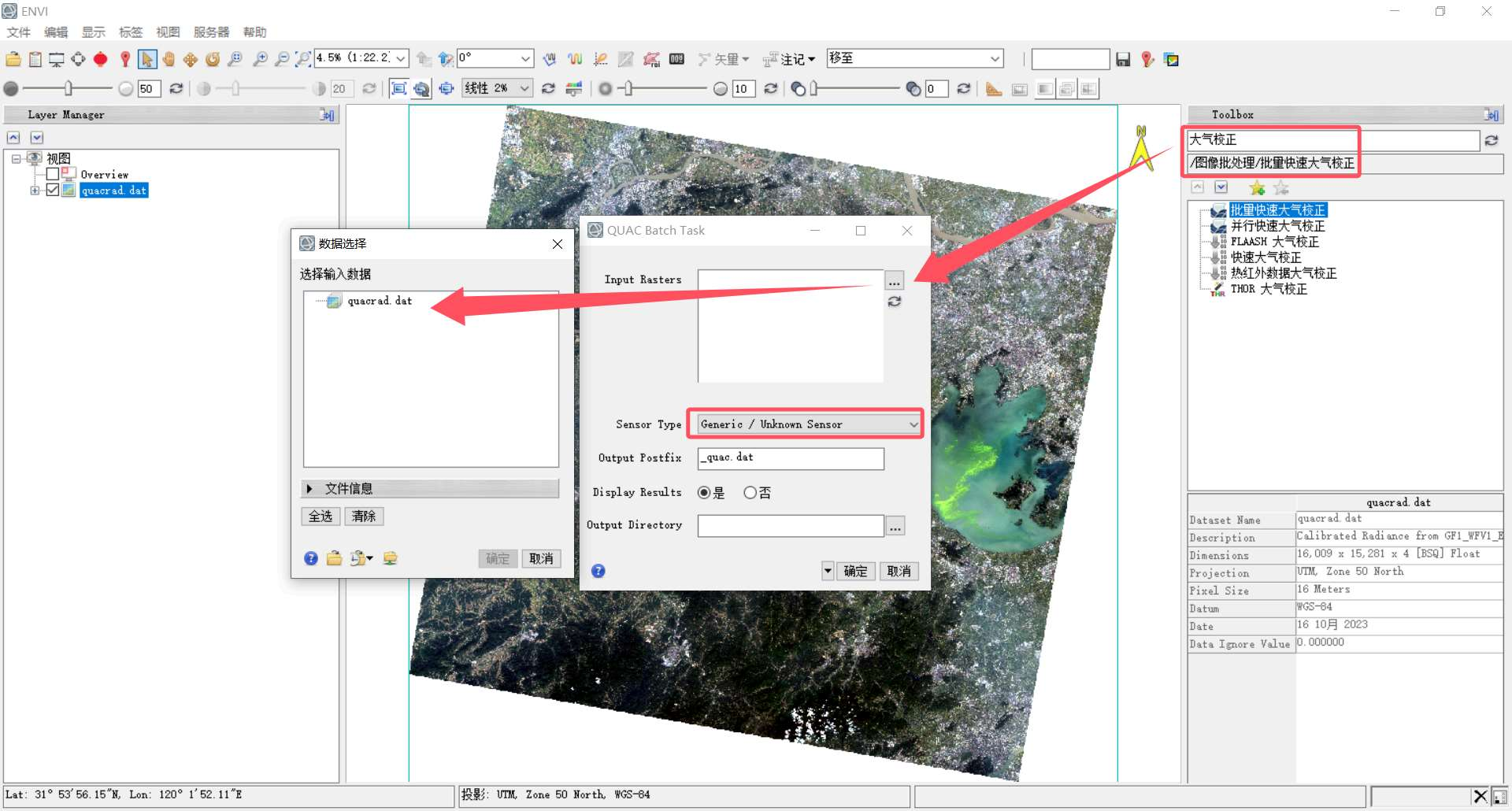The image size is (1512, 811).
Task: Click the 全选 button
Action: coord(320,517)
